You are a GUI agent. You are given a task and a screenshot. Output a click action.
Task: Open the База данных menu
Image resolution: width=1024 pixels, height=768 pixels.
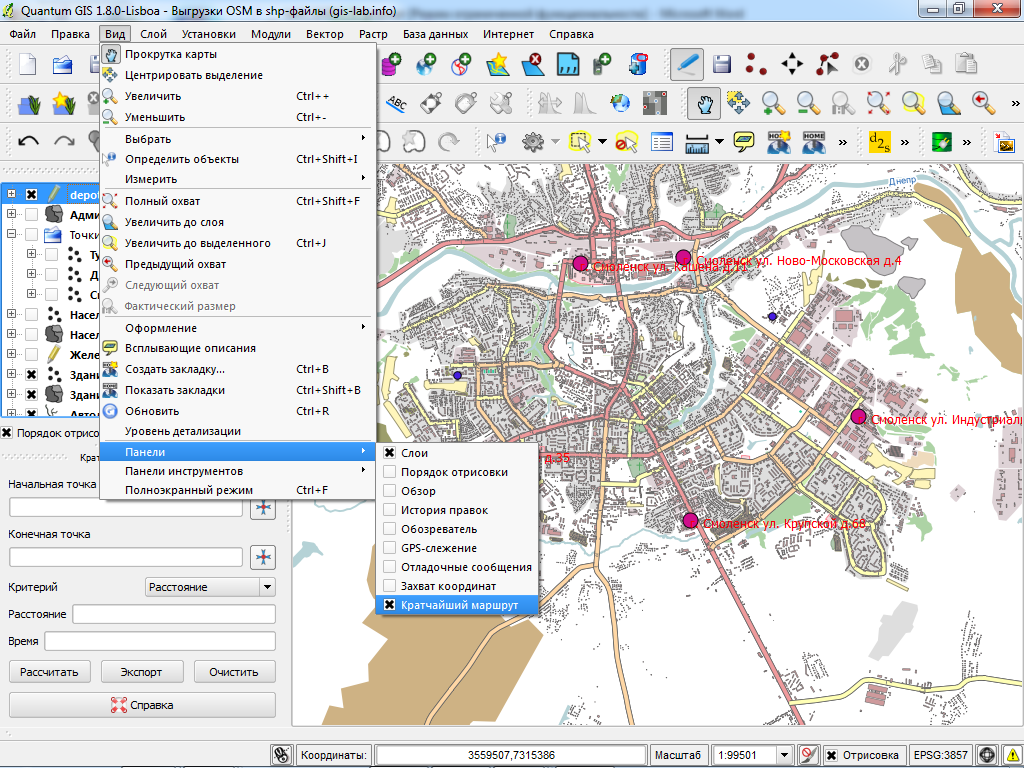coord(435,34)
